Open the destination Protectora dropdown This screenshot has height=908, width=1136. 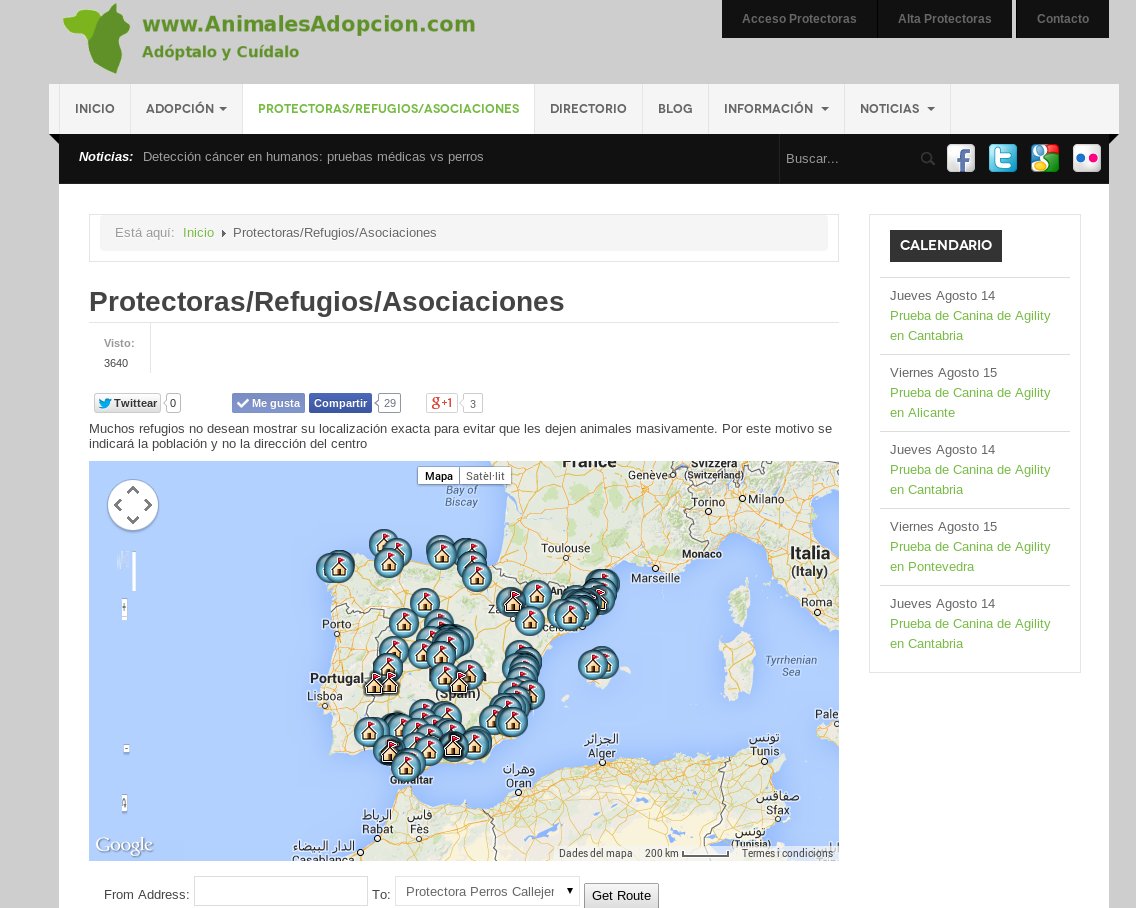click(x=487, y=891)
